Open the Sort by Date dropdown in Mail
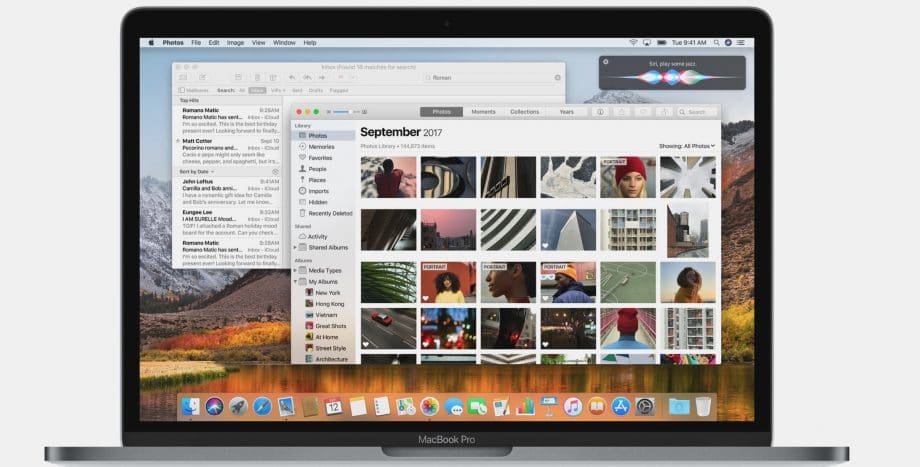This screenshot has height=467, width=920. [197, 171]
